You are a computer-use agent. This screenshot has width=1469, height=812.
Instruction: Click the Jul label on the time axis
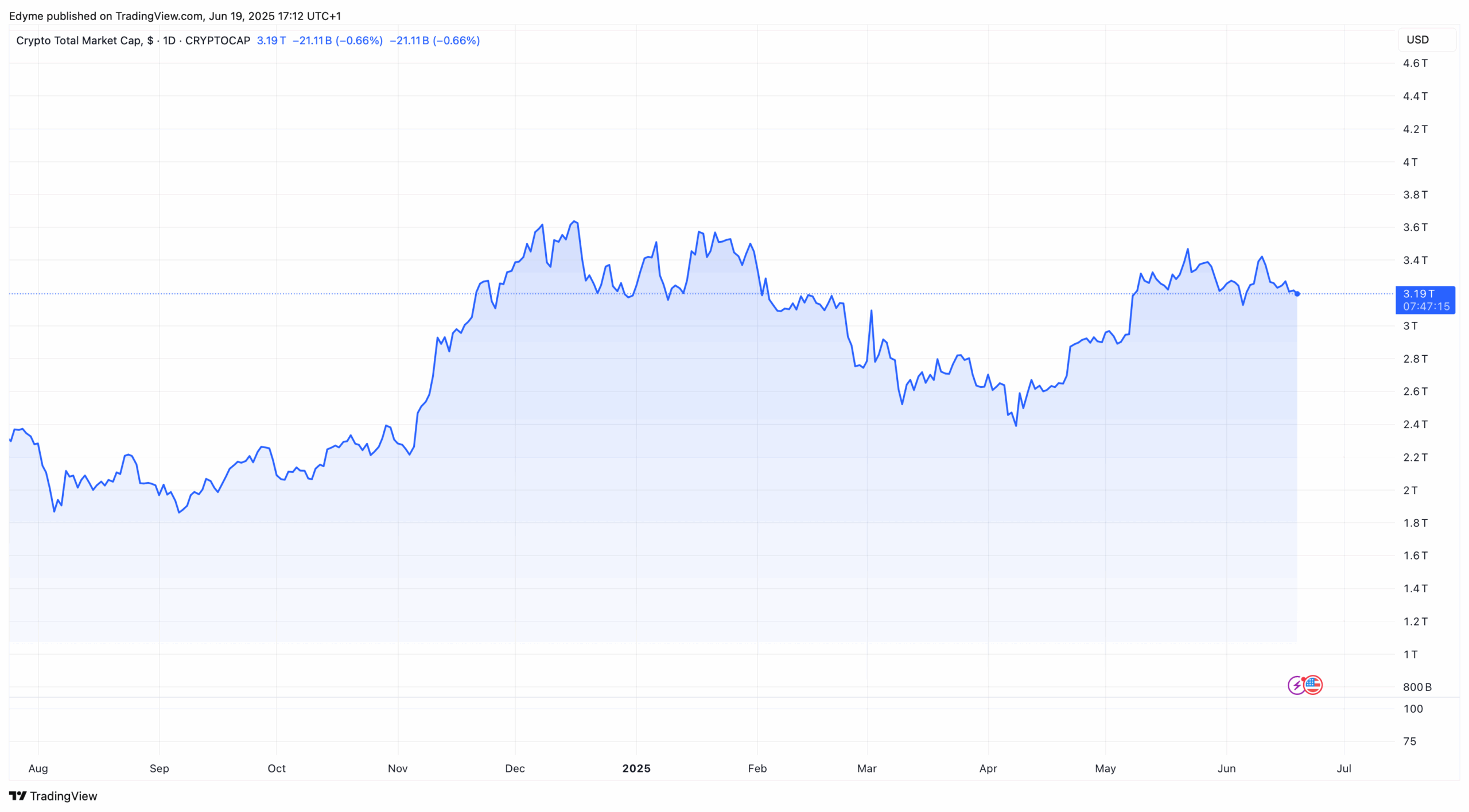click(x=1343, y=768)
